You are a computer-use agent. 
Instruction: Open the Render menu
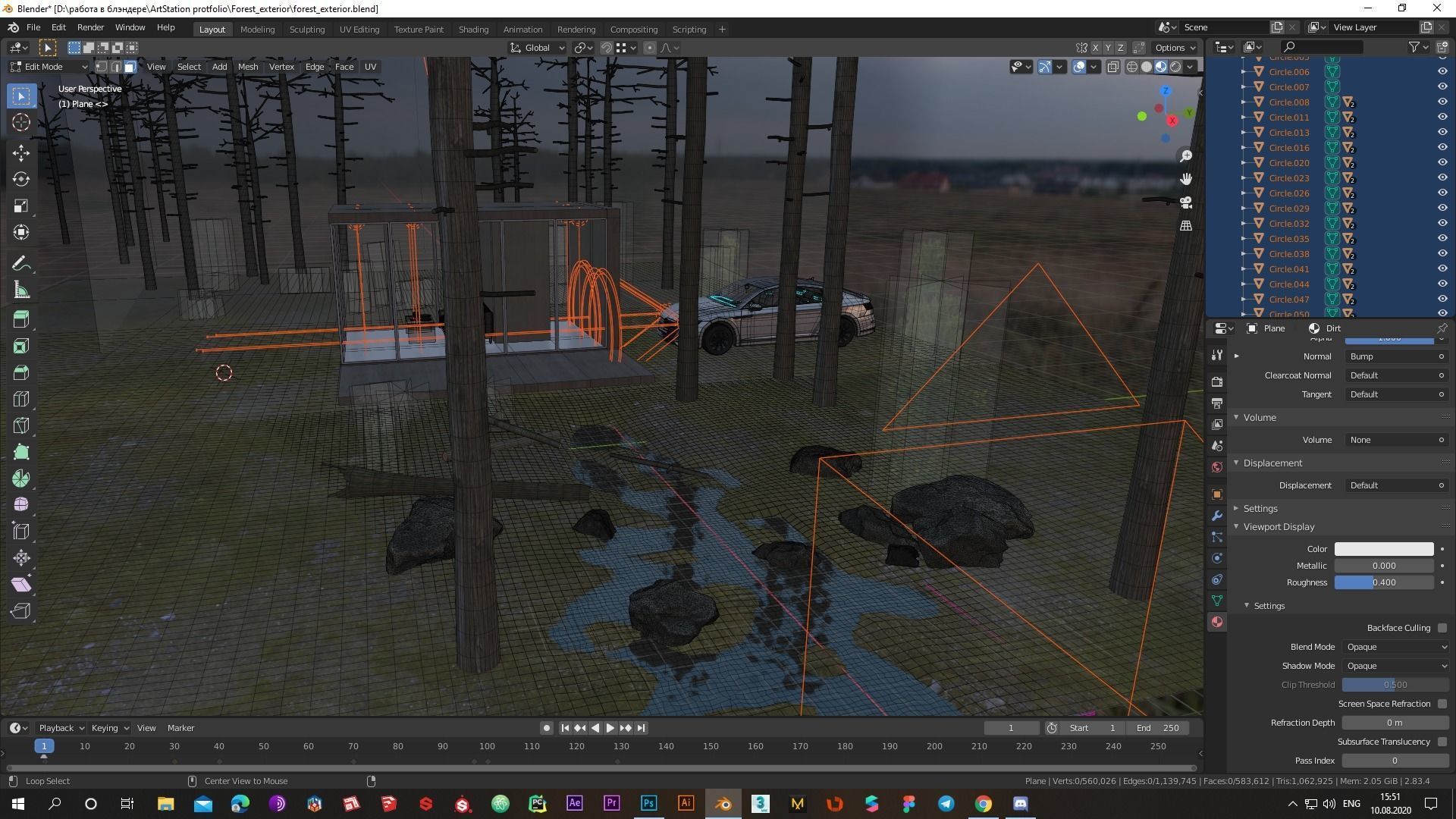(90, 27)
